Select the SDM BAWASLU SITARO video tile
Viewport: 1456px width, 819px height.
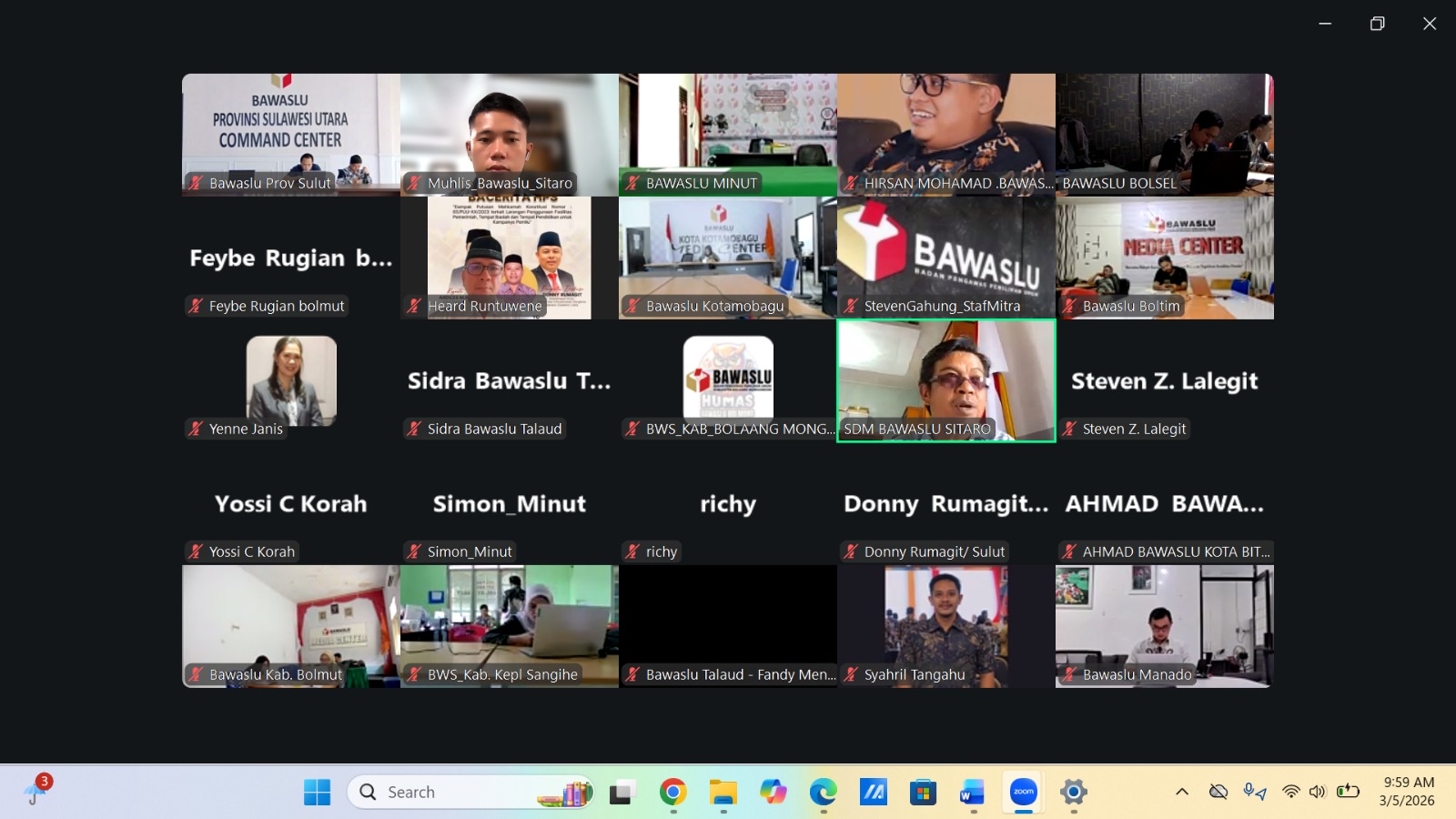coord(946,380)
